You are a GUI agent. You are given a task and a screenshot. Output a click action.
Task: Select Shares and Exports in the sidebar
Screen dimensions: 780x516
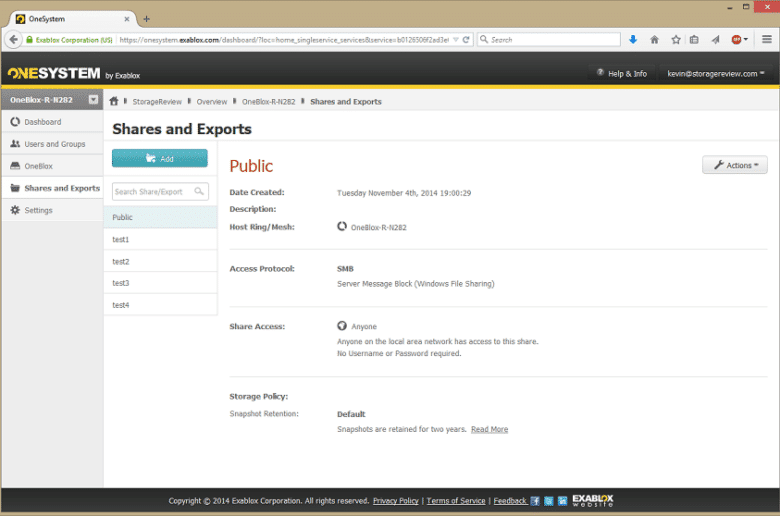tap(52, 188)
